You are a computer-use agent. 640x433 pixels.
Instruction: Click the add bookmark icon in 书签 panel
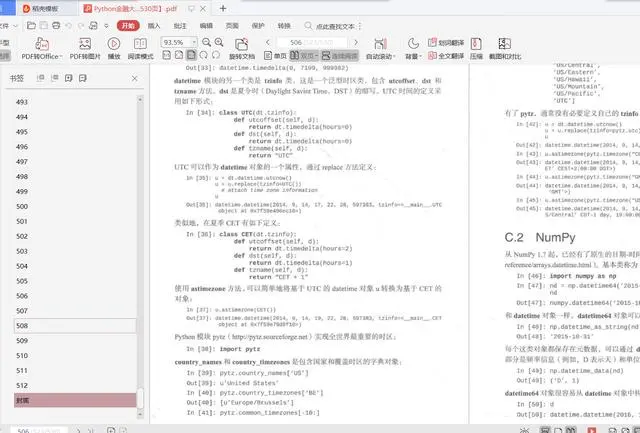click(x=69, y=78)
